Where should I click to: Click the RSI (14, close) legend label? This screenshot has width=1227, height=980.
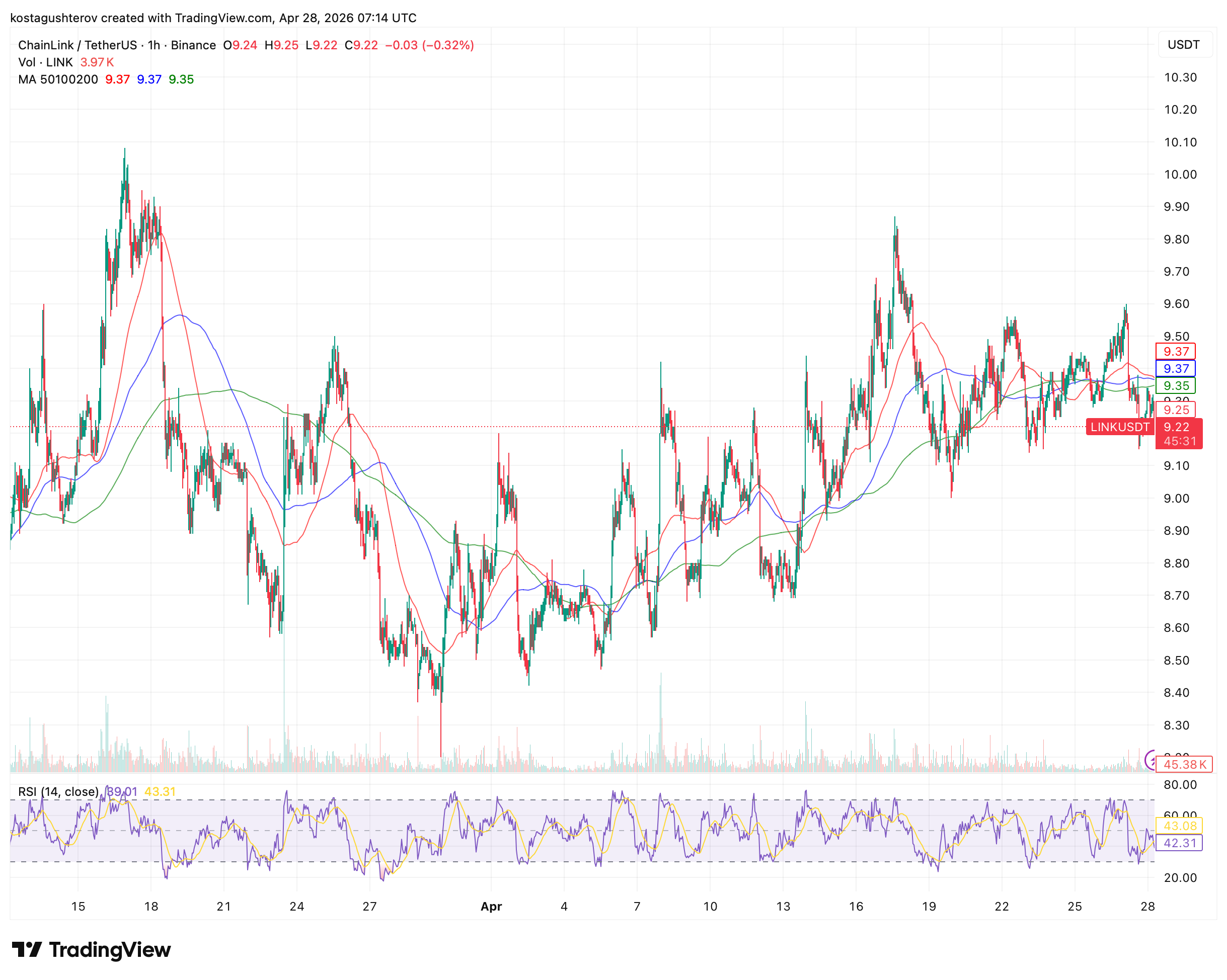click(x=58, y=792)
